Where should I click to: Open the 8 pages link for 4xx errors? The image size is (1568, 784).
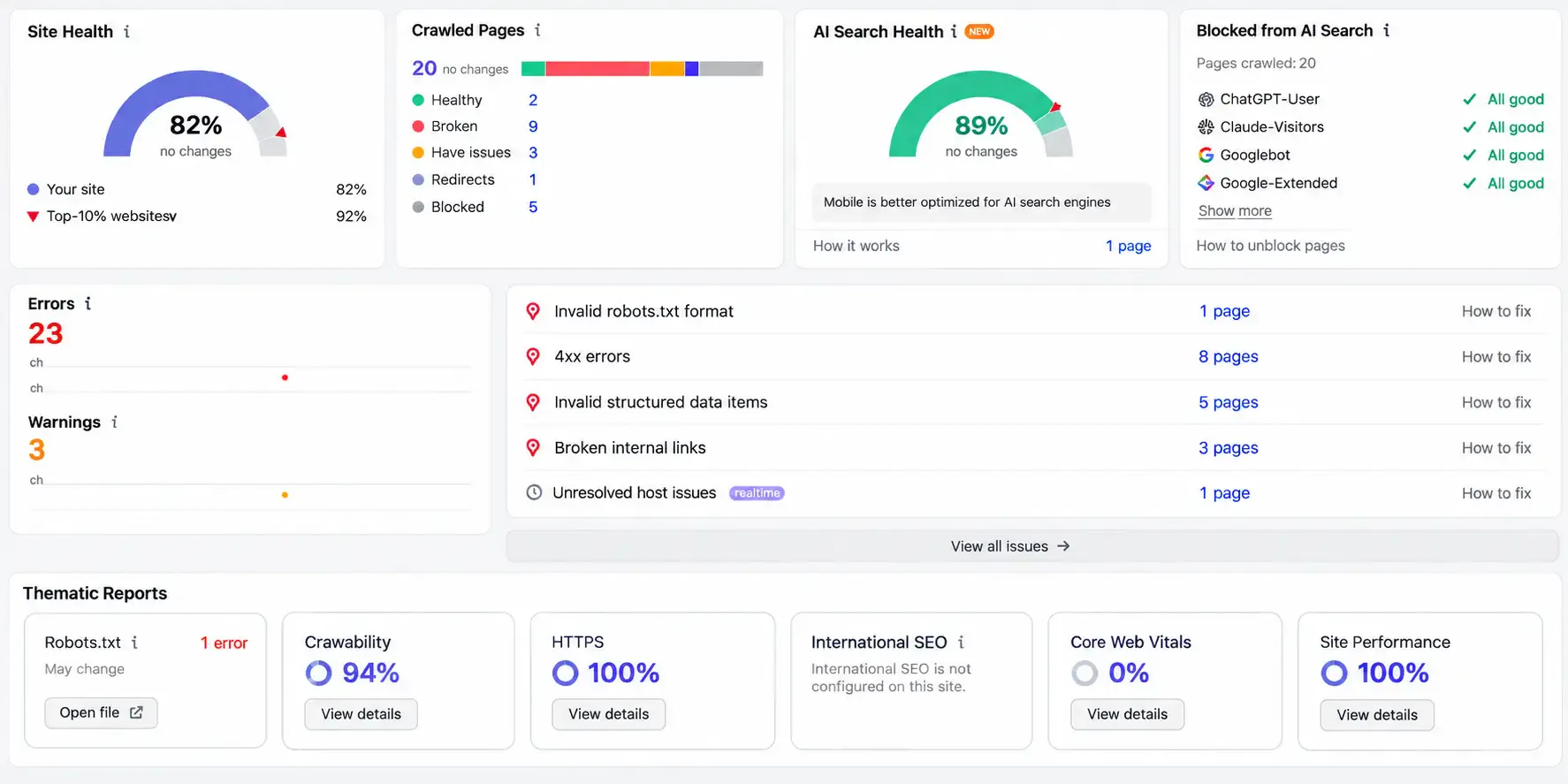point(1228,357)
